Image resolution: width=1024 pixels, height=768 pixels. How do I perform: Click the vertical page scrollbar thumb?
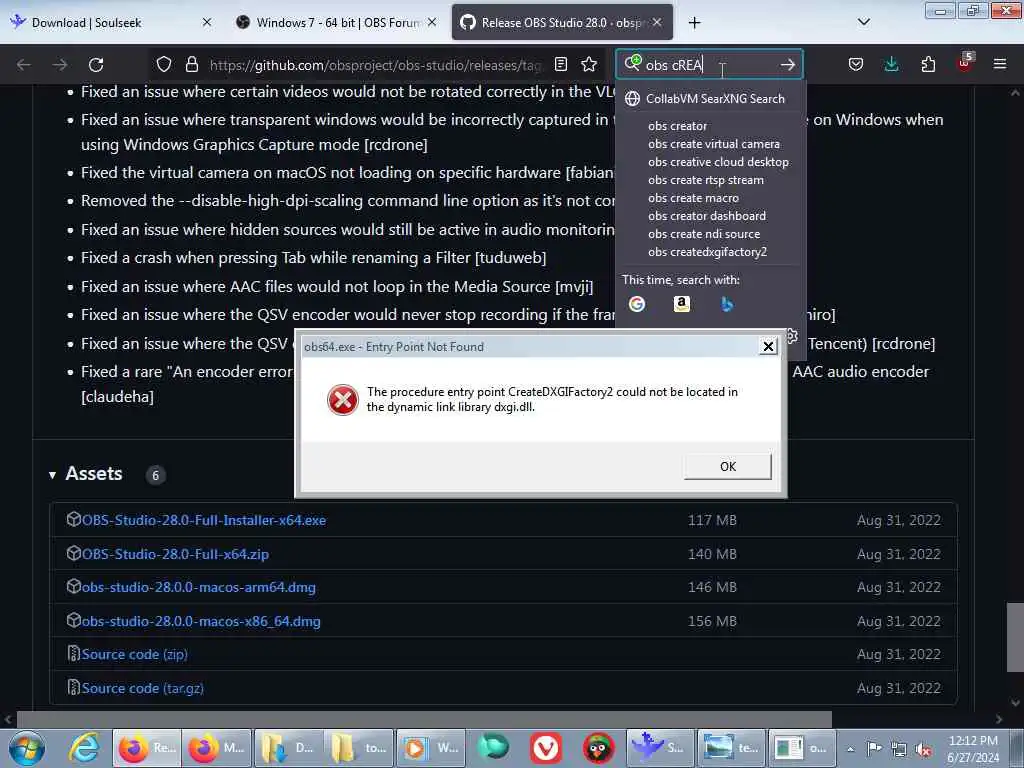[1014, 637]
